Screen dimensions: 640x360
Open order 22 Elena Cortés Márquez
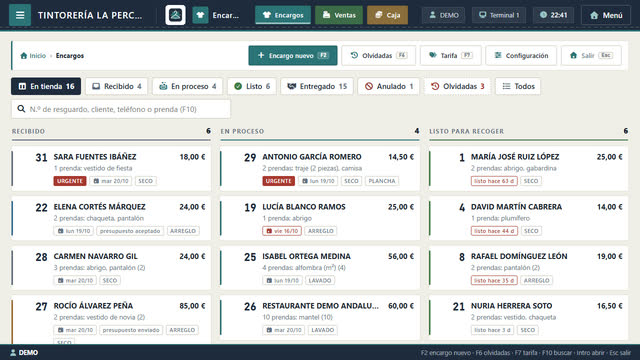111,218
